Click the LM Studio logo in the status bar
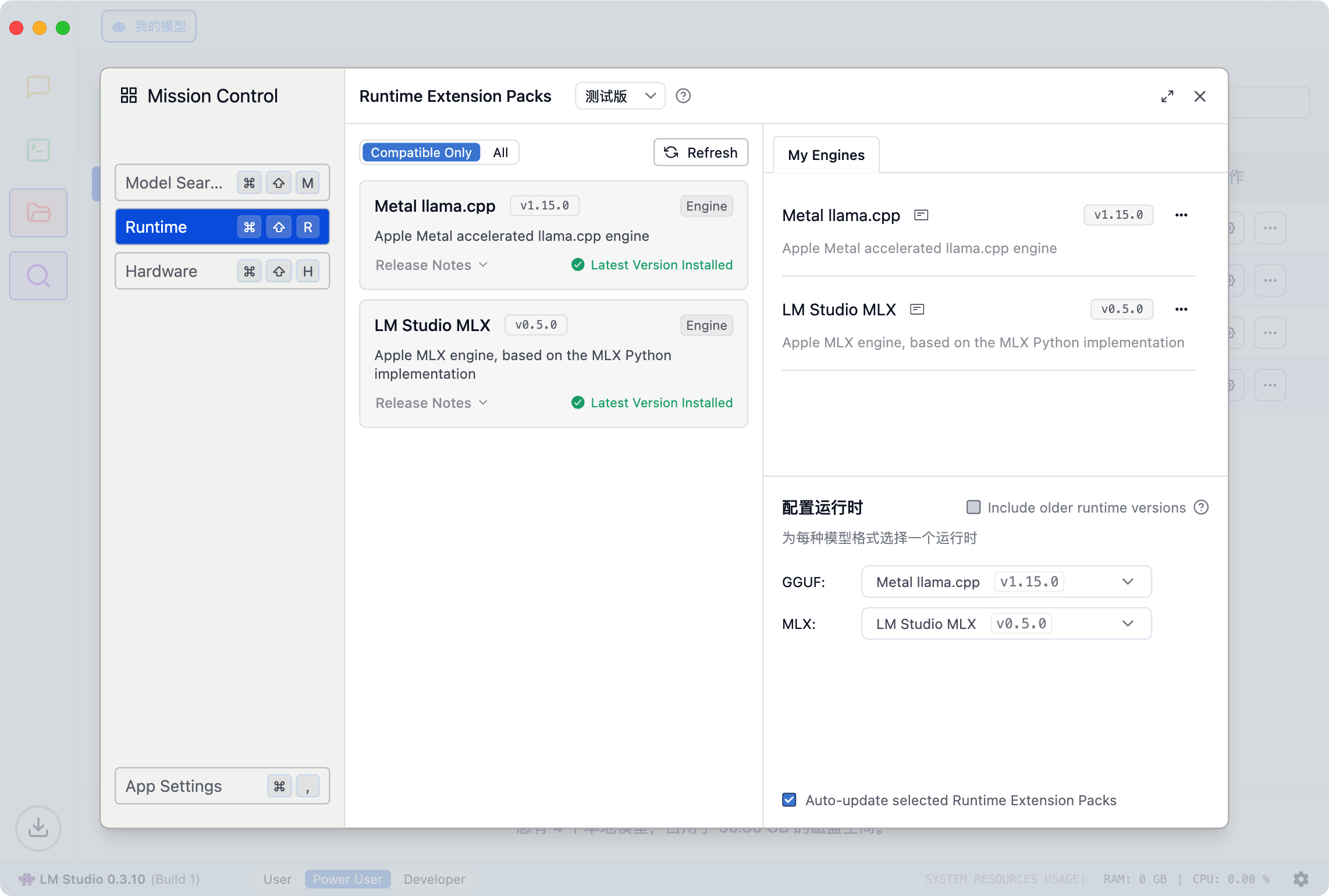The image size is (1329, 896). (x=27, y=879)
